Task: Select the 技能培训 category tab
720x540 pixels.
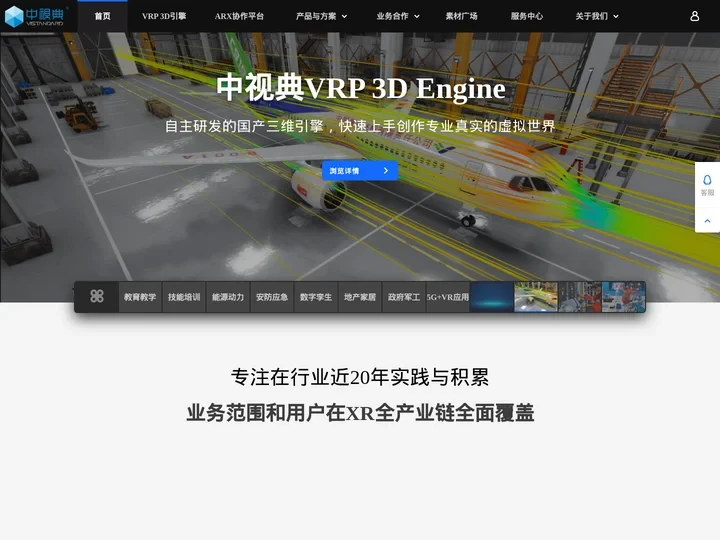Action: pyautogui.click(x=184, y=297)
